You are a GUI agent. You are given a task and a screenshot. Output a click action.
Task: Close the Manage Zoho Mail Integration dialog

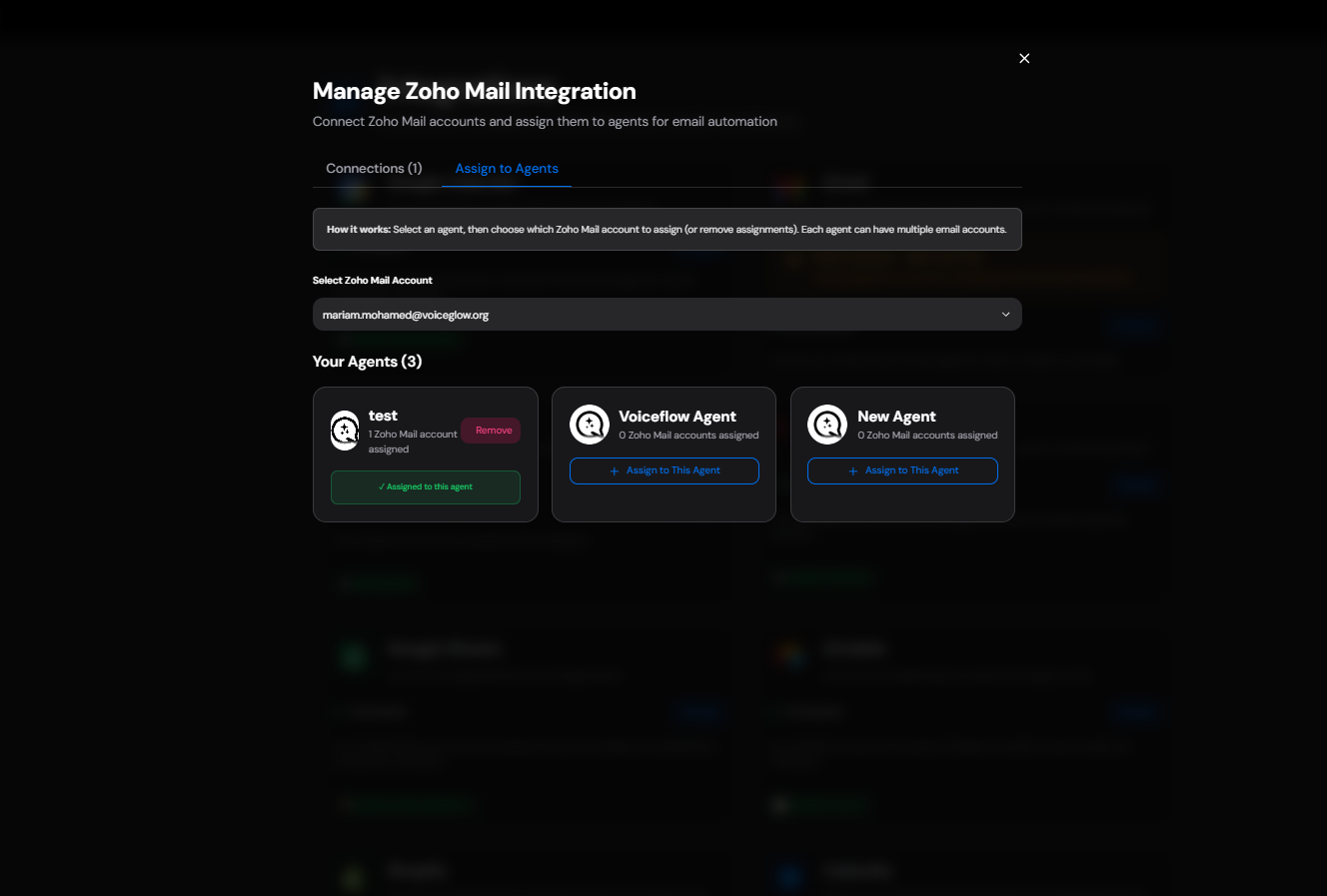pyautogui.click(x=1024, y=58)
